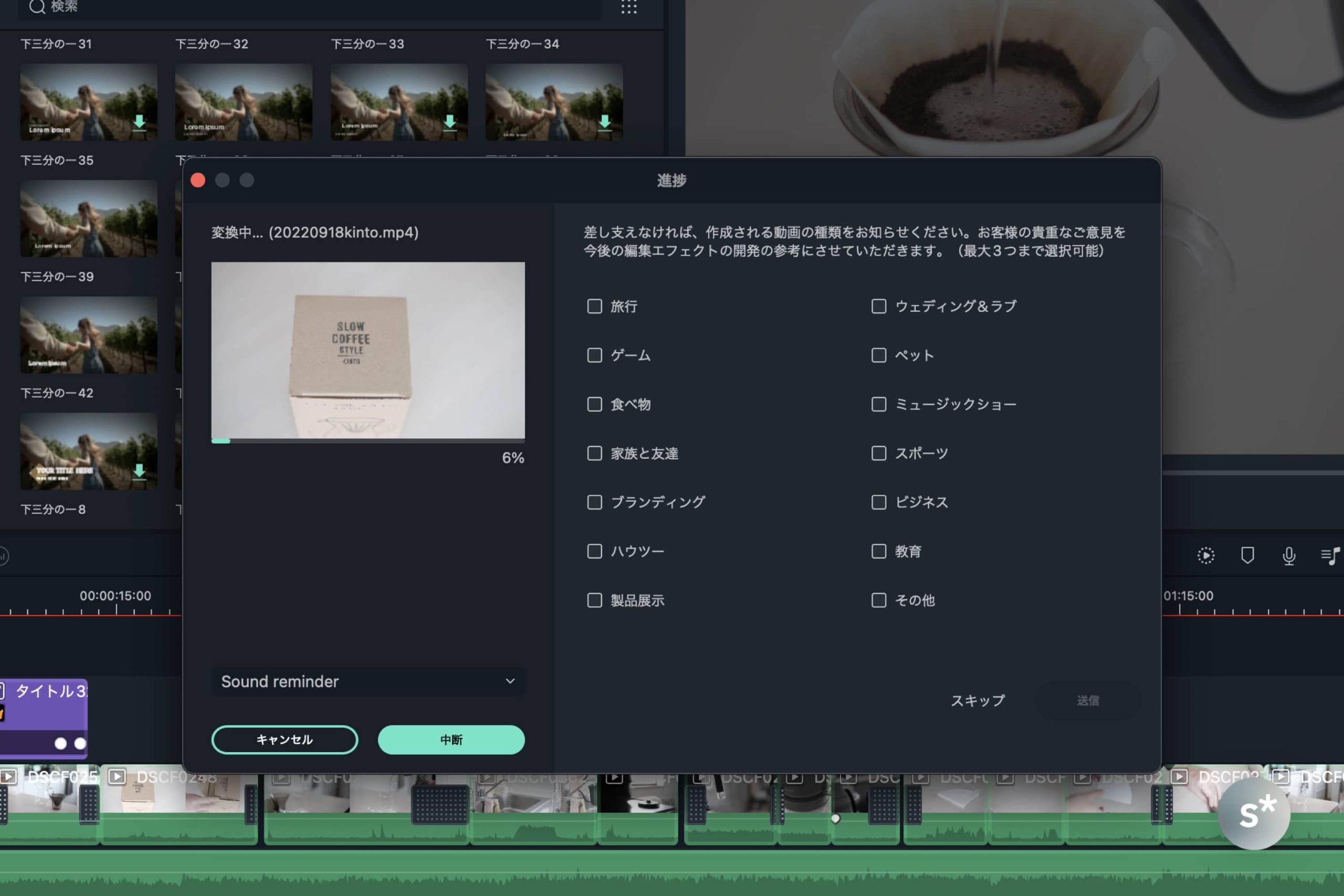Tick the 製品展示 checkbox
This screenshot has height=896, width=1344.
594,600
